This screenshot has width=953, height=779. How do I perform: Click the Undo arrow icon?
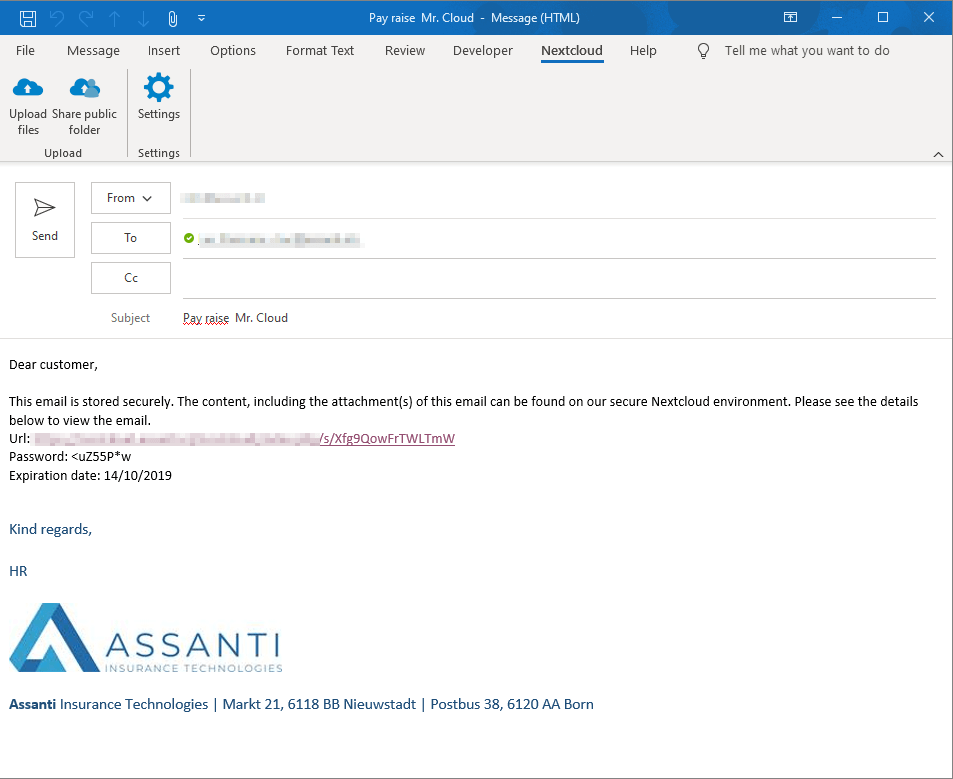[57, 18]
